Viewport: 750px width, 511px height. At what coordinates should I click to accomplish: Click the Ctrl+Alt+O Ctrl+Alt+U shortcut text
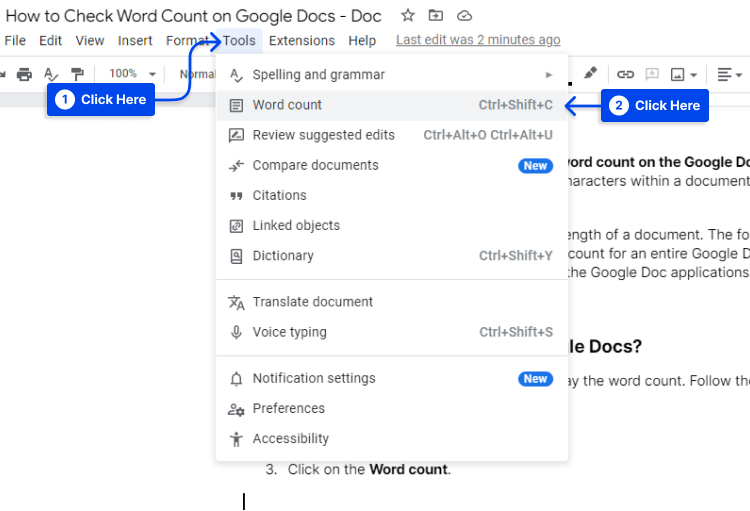(x=488, y=135)
